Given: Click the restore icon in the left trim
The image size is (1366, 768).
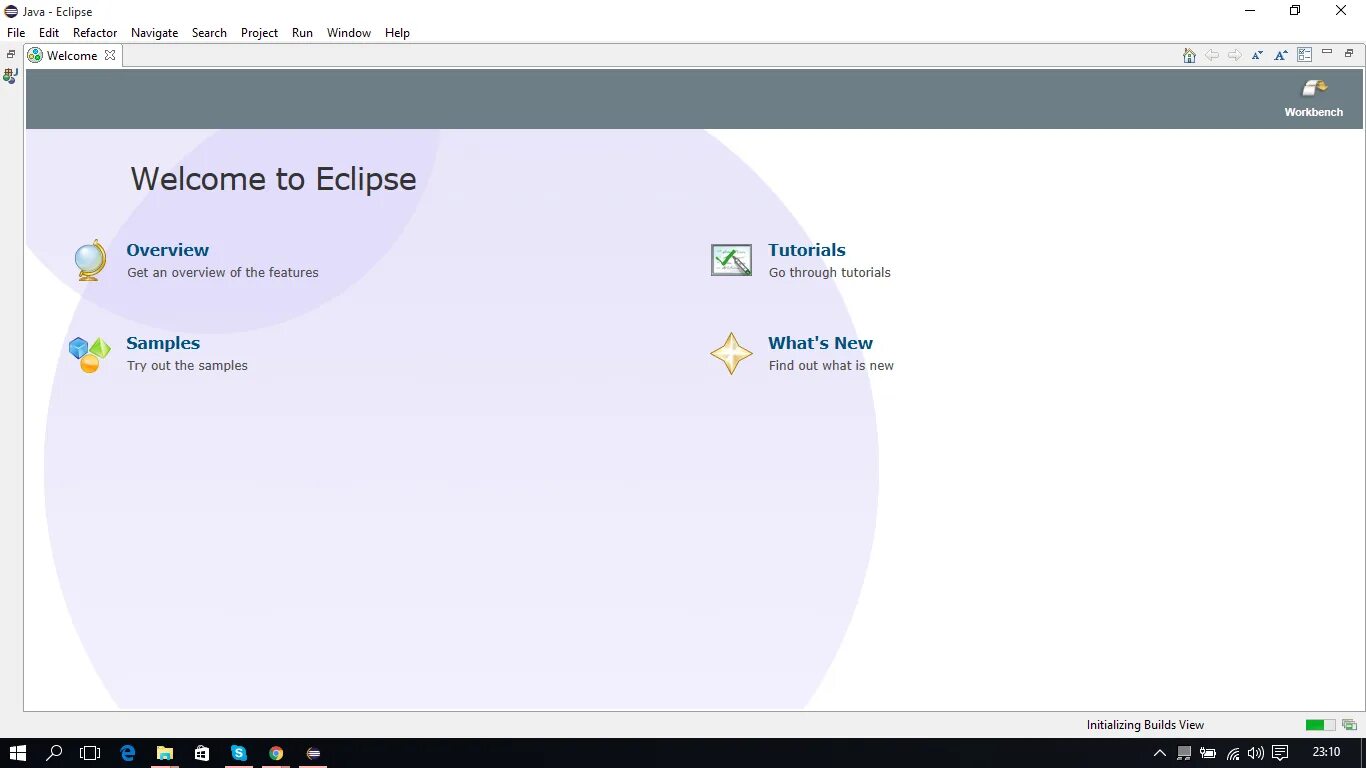Looking at the screenshot, I should pyautogui.click(x=11, y=54).
